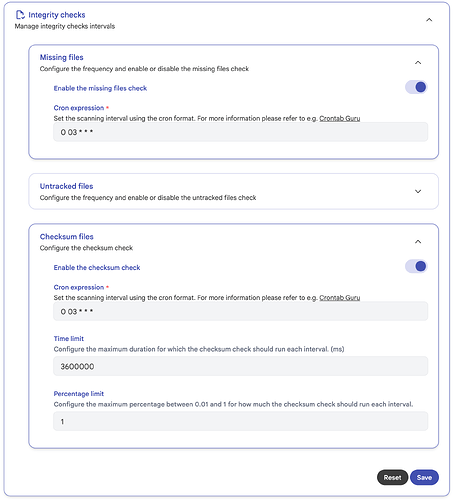Click the Reset button
Image resolution: width=453 pixels, height=500 pixels.
(x=392, y=477)
